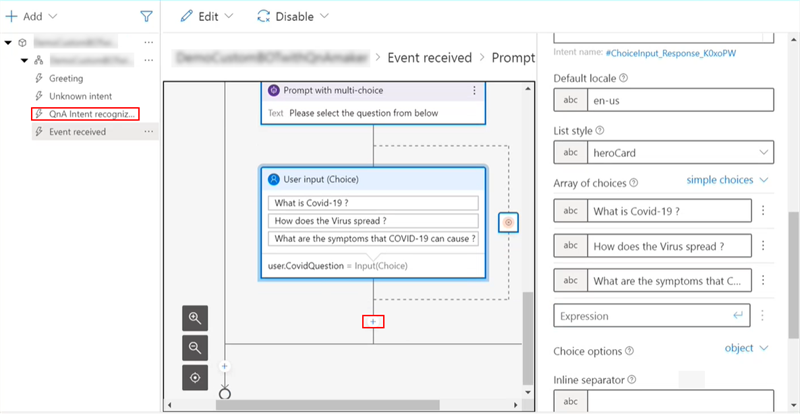800x414 pixels.
Task: Edit the 'What is Covid-19 ?' choice field
Action: (x=669, y=211)
